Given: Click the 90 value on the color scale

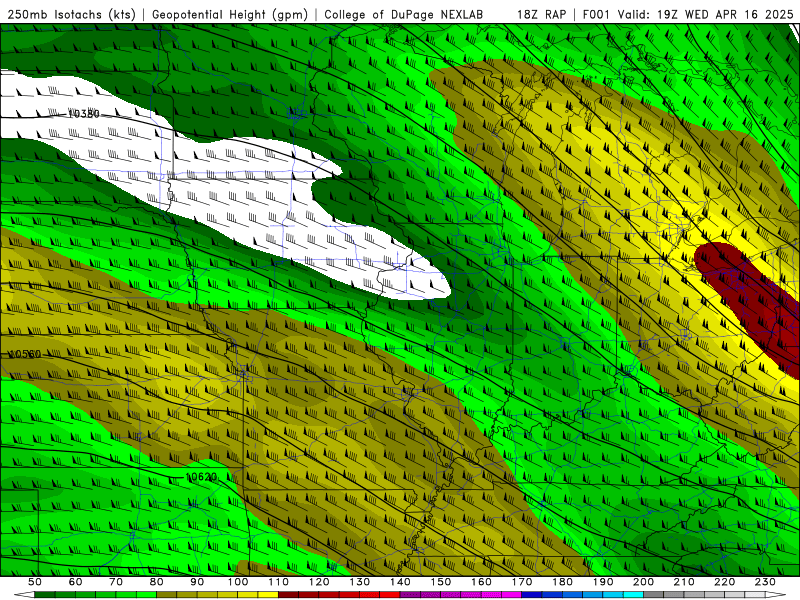Looking at the screenshot, I should tap(197, 582).
